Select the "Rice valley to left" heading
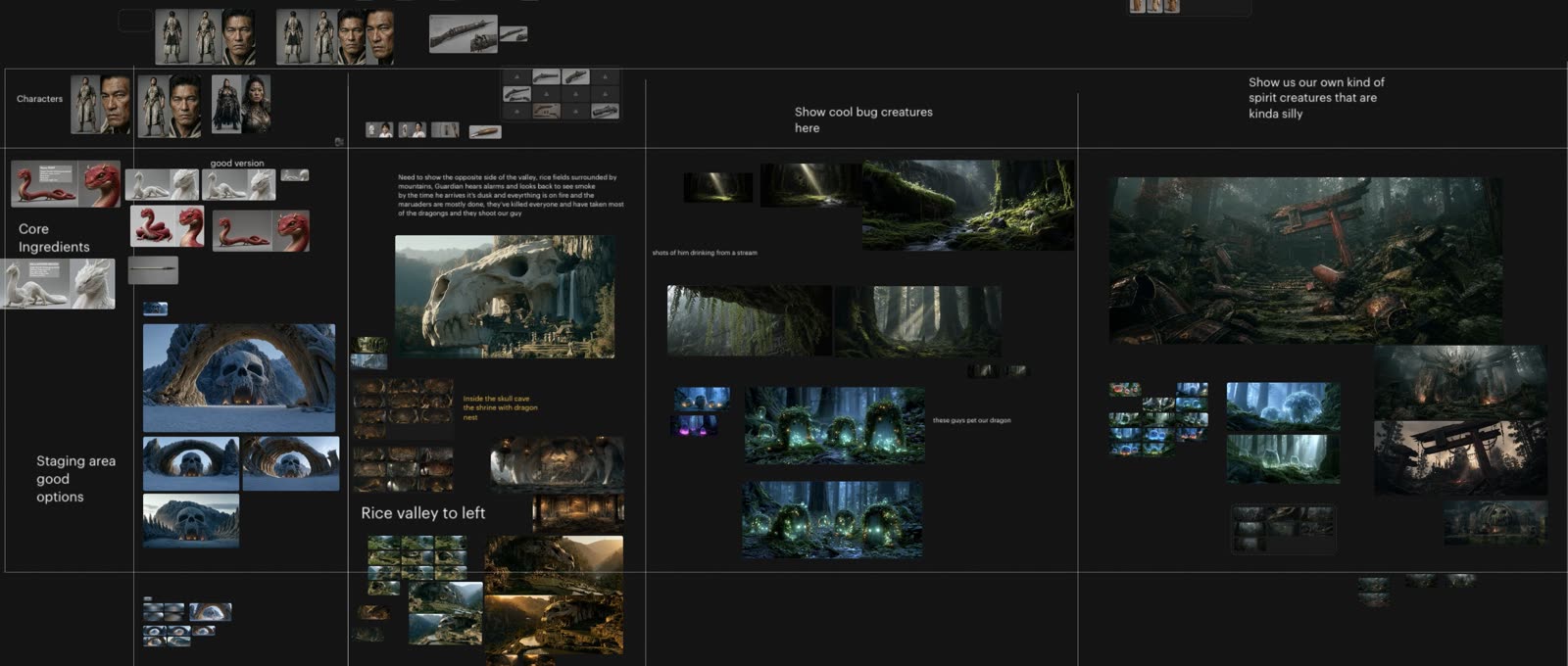 click(422, 513)
